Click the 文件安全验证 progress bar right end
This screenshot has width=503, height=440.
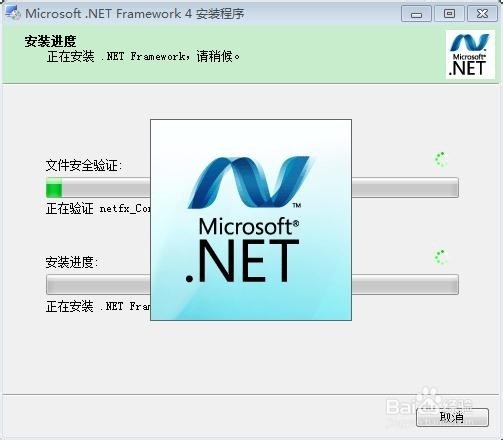point(405,188)
